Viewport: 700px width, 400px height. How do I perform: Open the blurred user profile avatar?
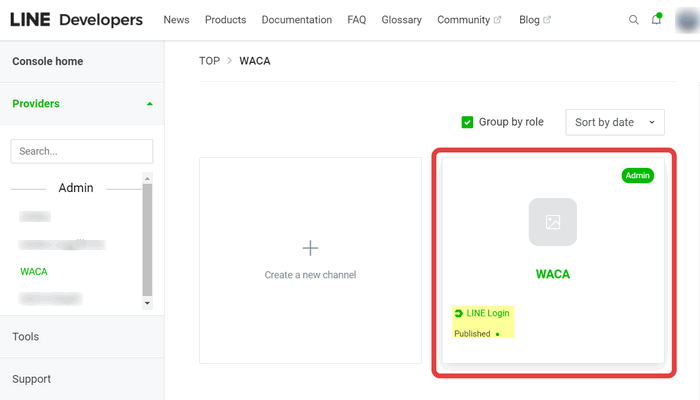pyautogui.click(x=687, y=21)
